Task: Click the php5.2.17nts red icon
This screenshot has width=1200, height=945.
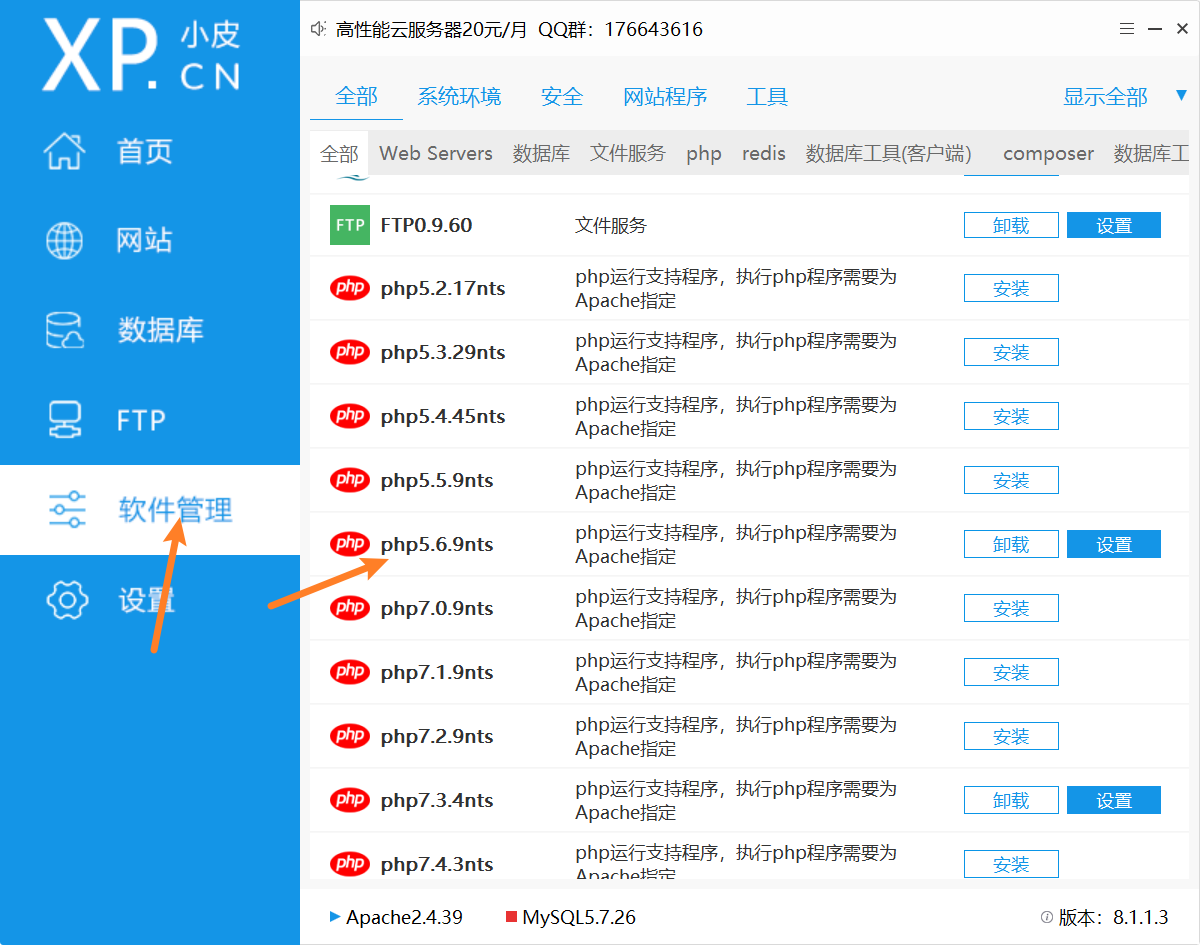Action: [350, 288]
